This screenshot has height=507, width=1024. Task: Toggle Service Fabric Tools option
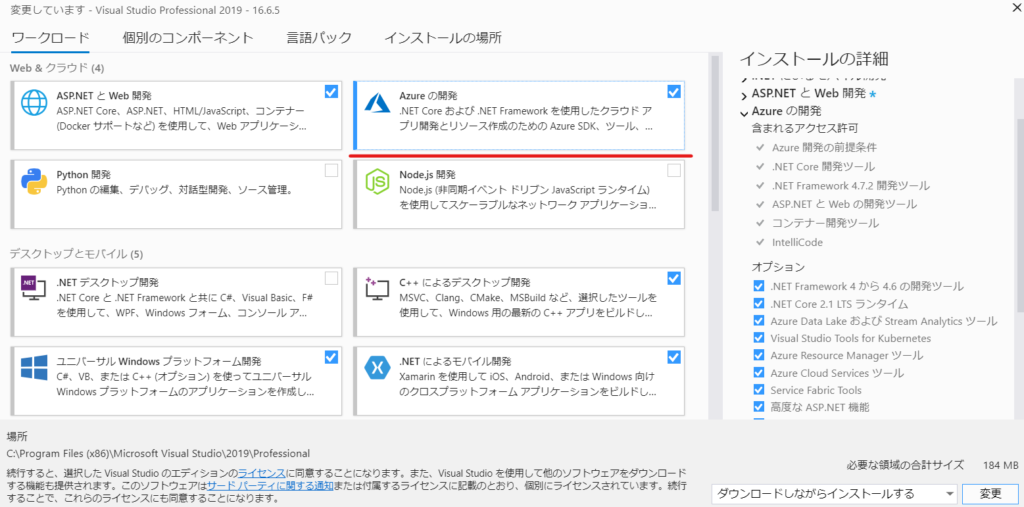[758, 390]
